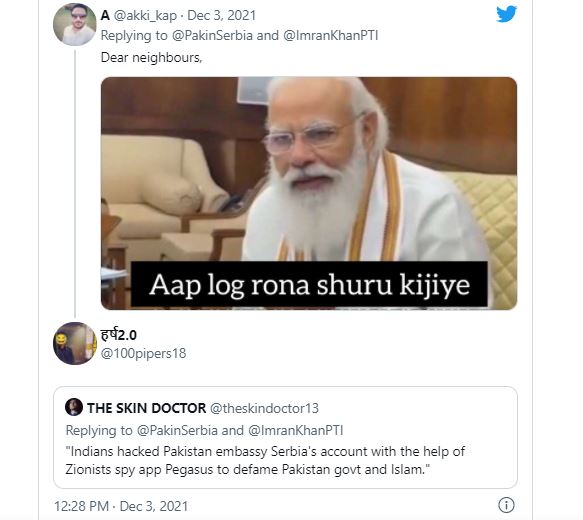Open the Dec 3, 2021 date link
Screen dimensions: 583x520
[x=222, y=16]
